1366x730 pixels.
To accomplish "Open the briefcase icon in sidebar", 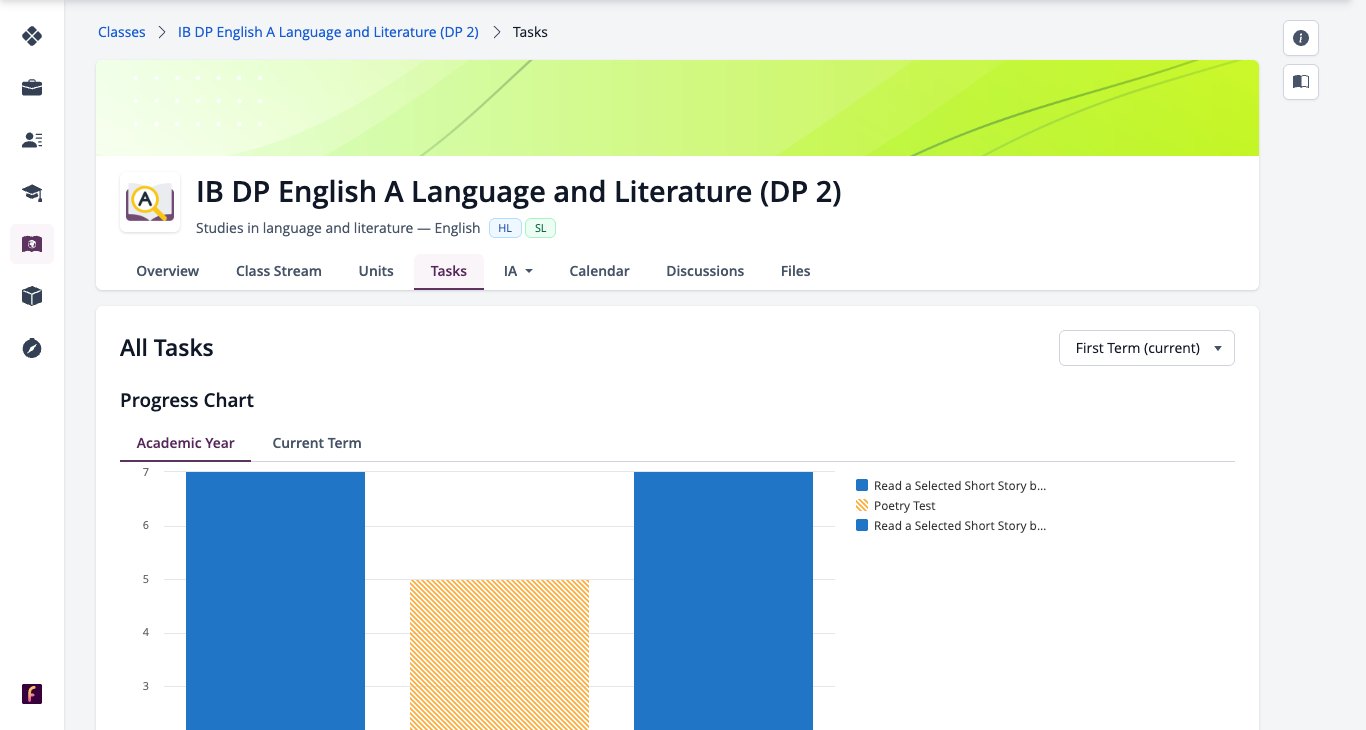I will point(32,88).
